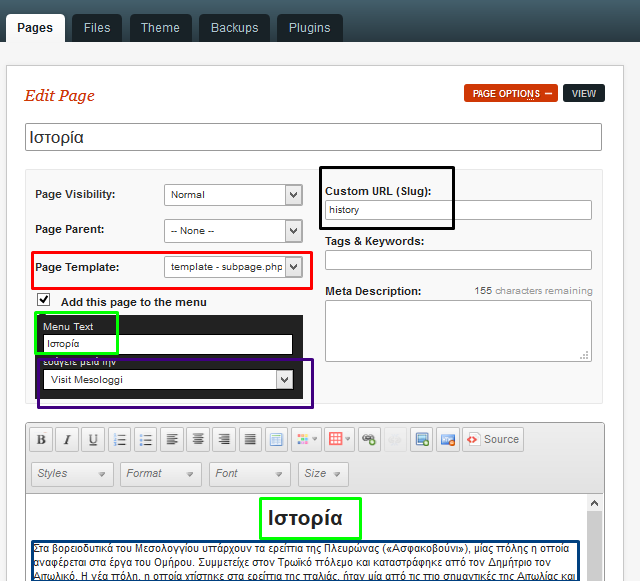Open the red table grid dropdown

pyautogui.click(x=339, y=439)
